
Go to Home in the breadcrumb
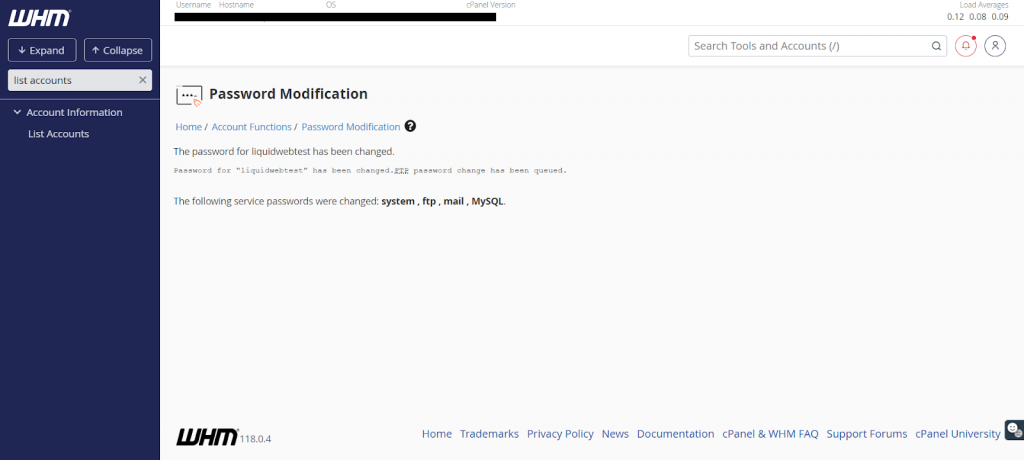(189, 127)
